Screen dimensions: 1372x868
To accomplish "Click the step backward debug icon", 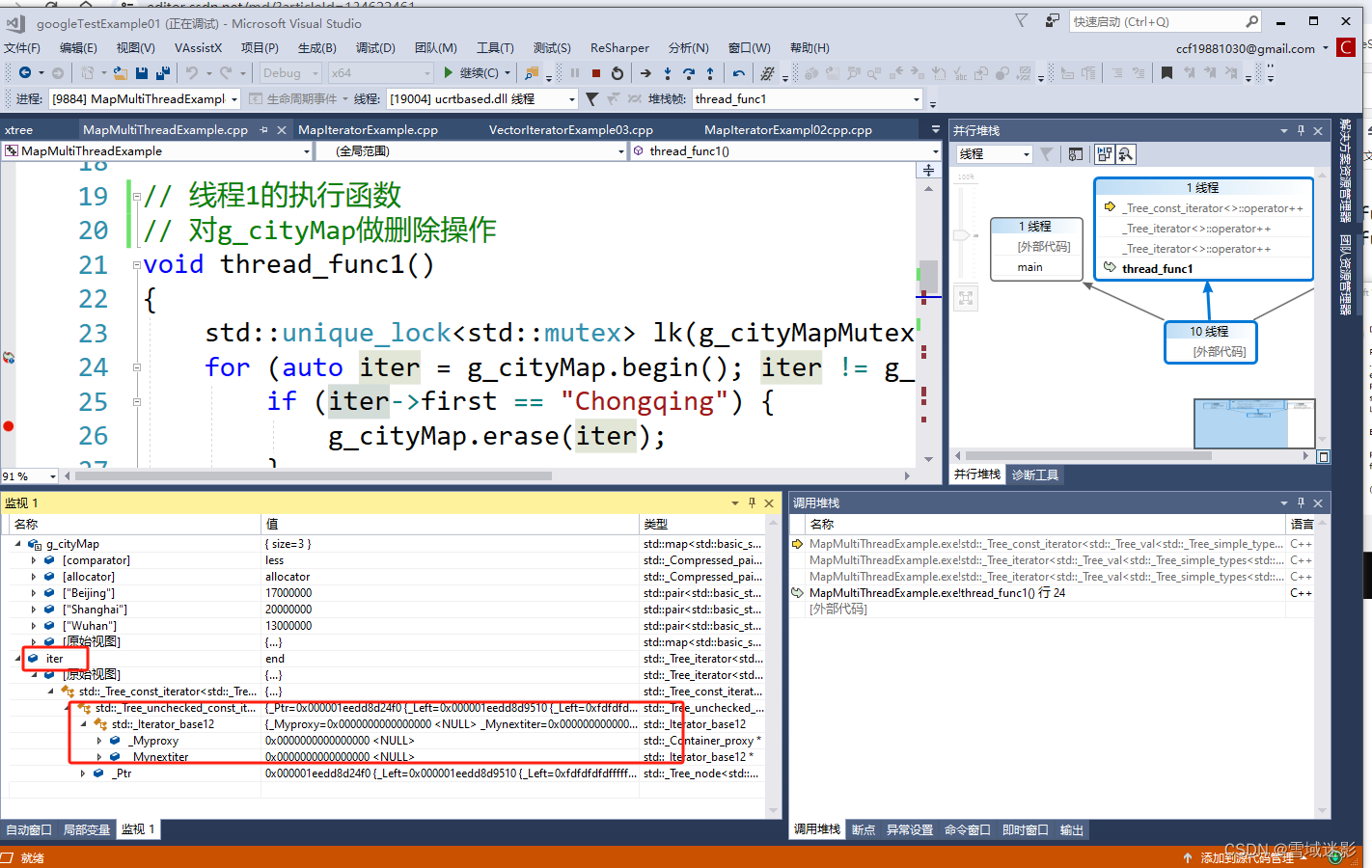I will tap(738, 72).
